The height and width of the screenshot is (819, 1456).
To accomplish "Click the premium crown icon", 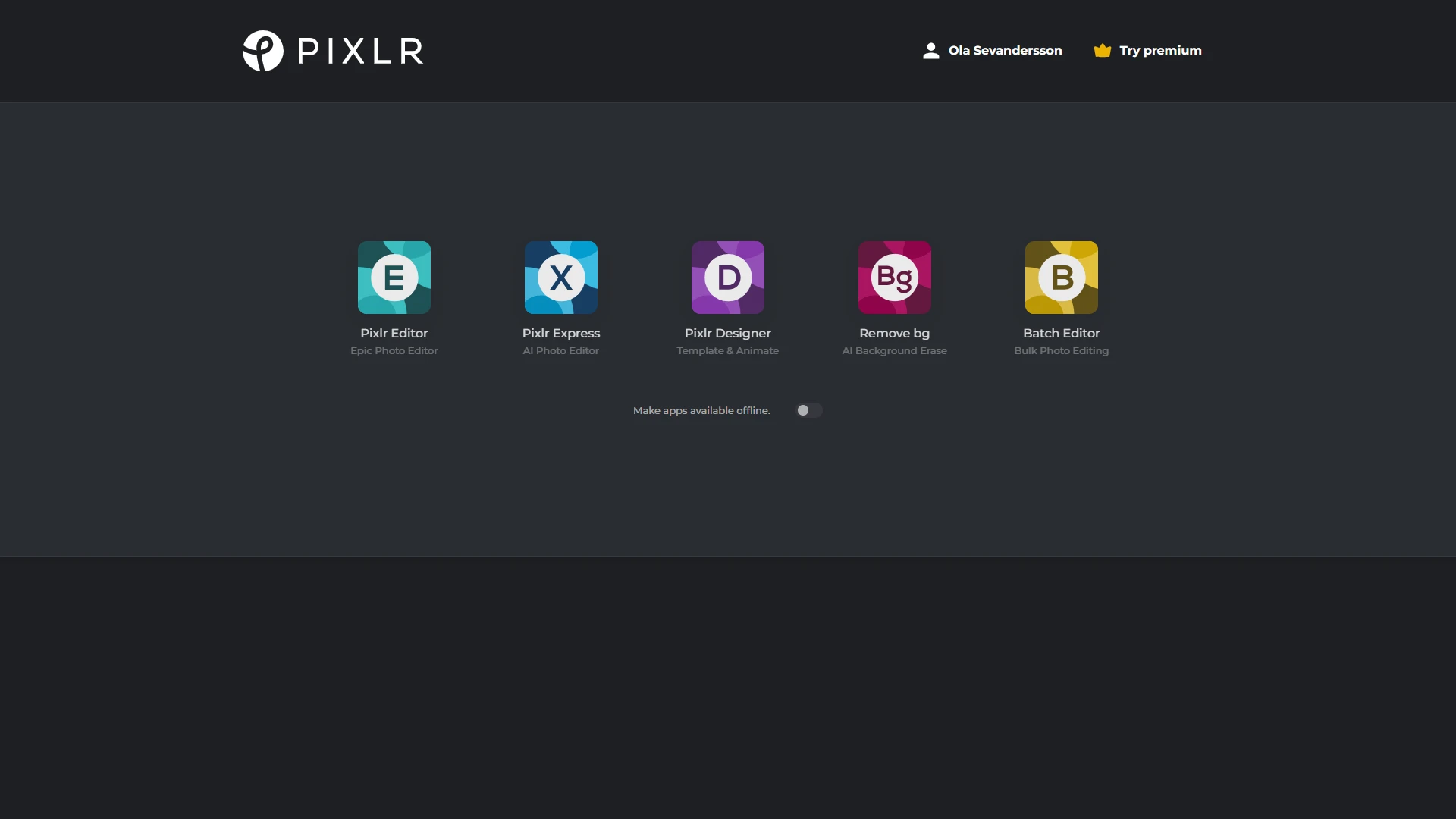I will pyautogui.click(x=1102, y=51).
